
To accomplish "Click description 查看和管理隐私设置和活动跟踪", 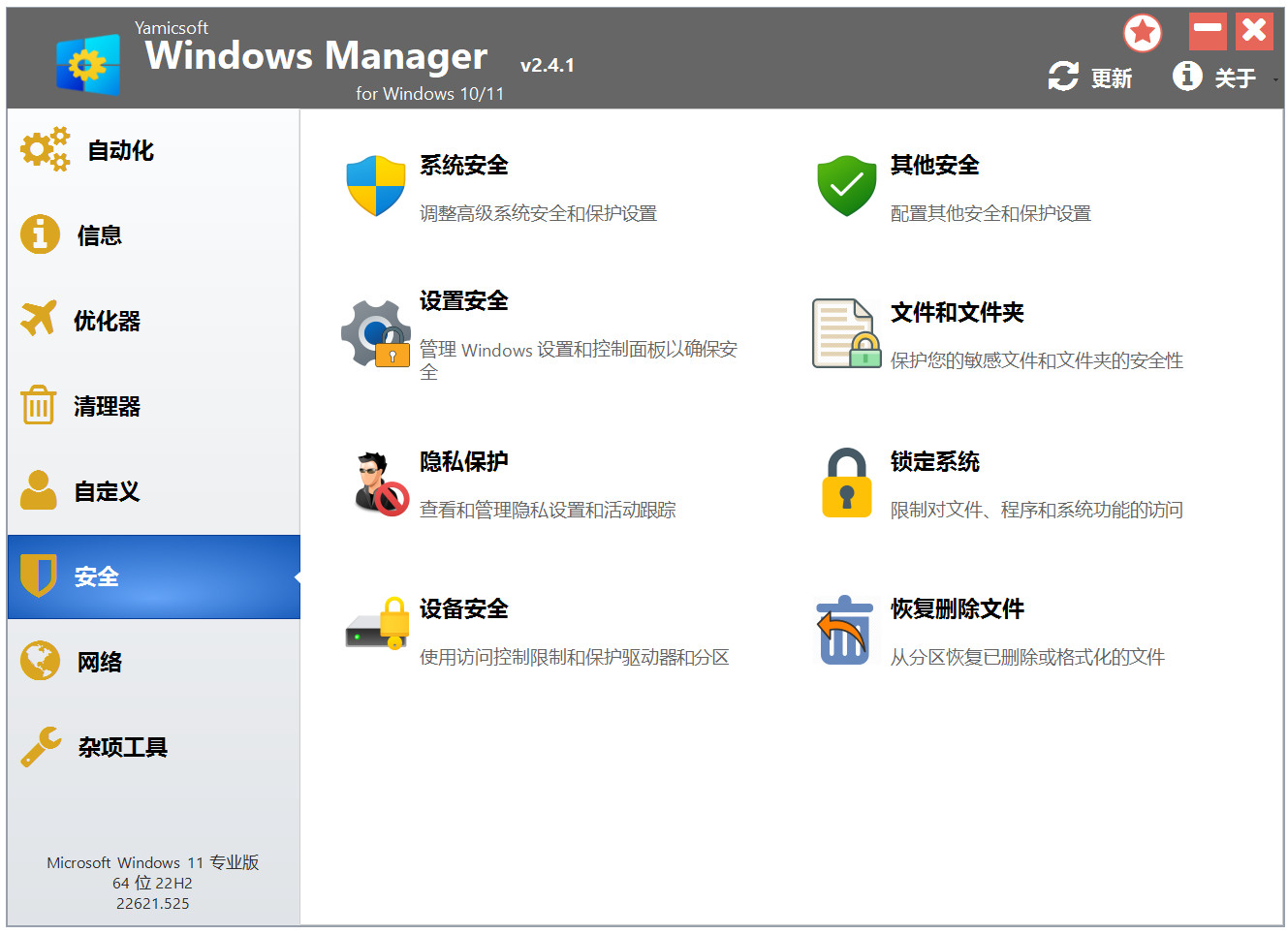I will 548,510.
